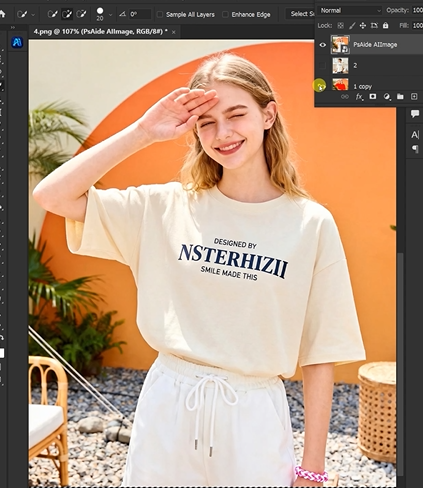The width and height of the screenshot is (423, 488).
Task: Click the Select Subject button
Action: pos(302,14)
